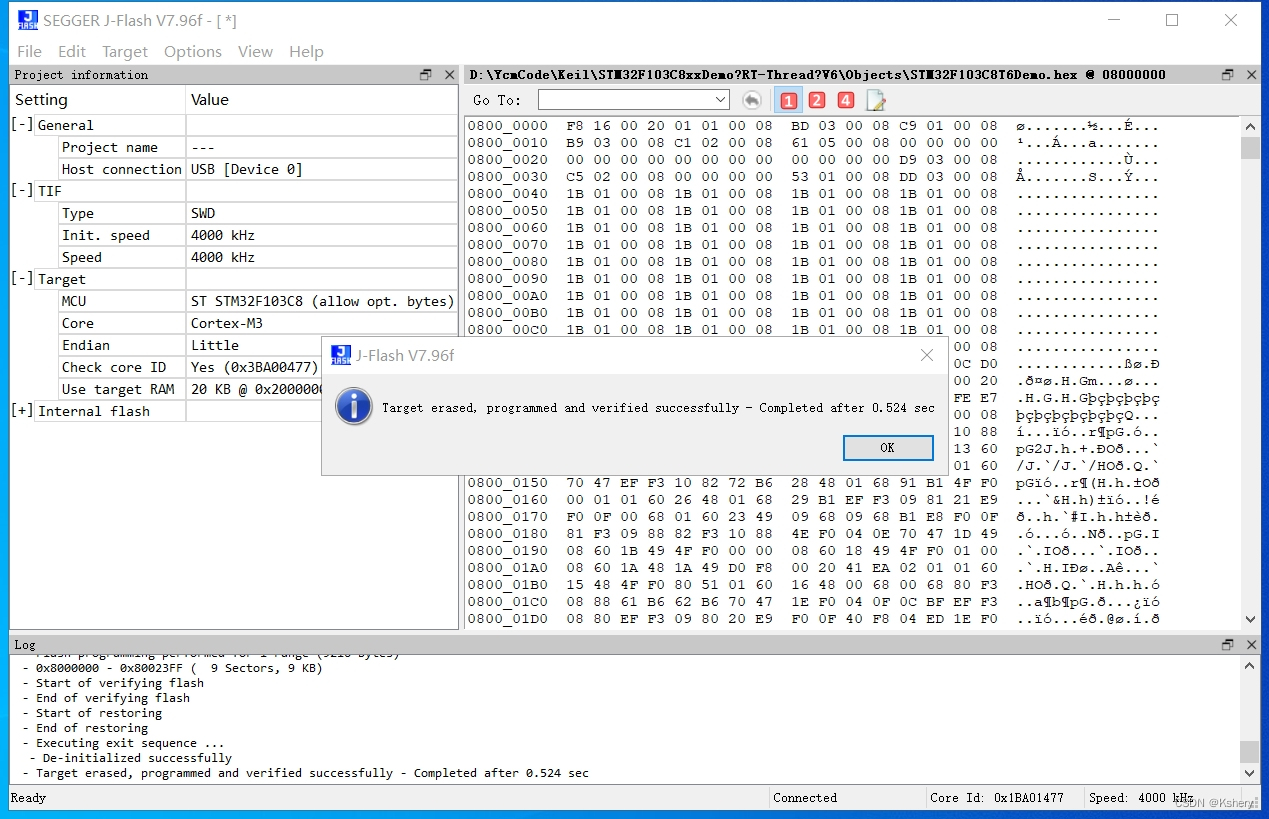Collapse the Target settings group
This screenshot has height=819, width=1269.
[22, 279]
